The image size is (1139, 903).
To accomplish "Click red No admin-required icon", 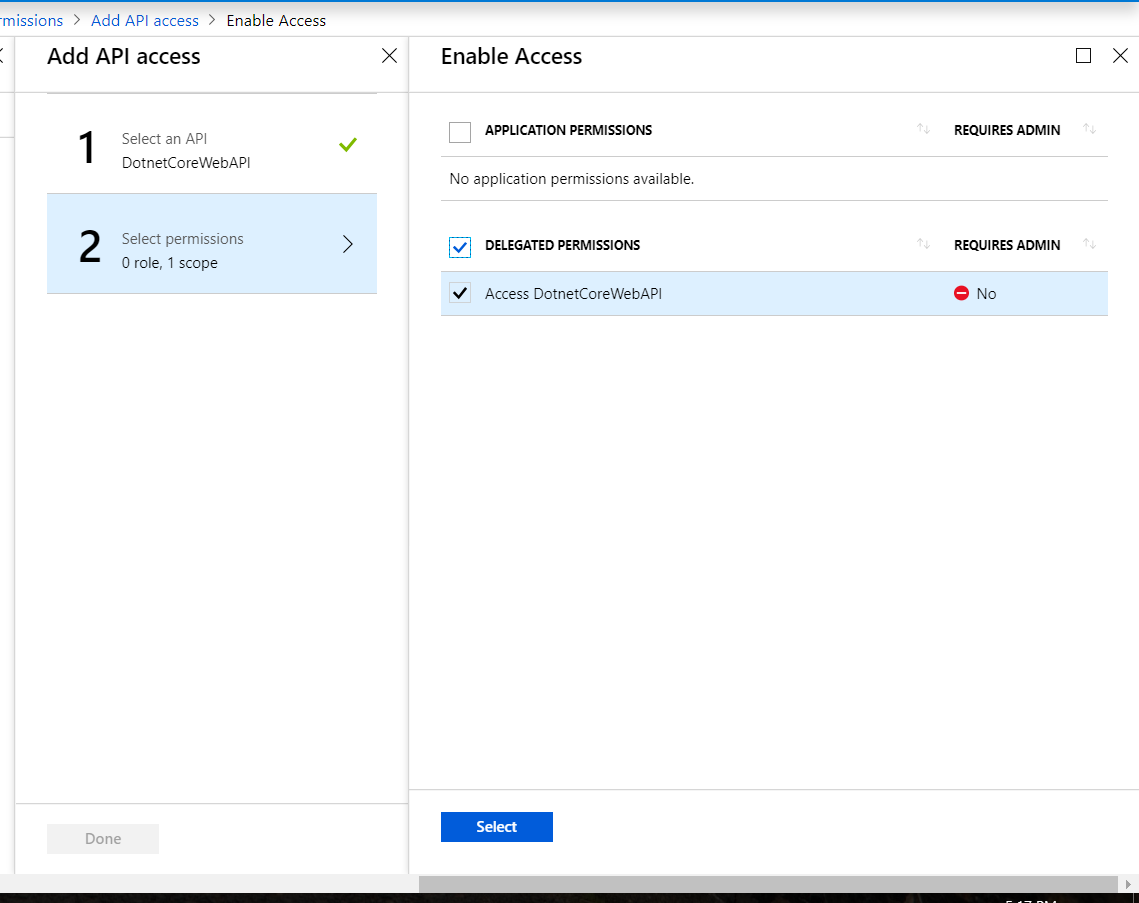I will pos(961,294).
